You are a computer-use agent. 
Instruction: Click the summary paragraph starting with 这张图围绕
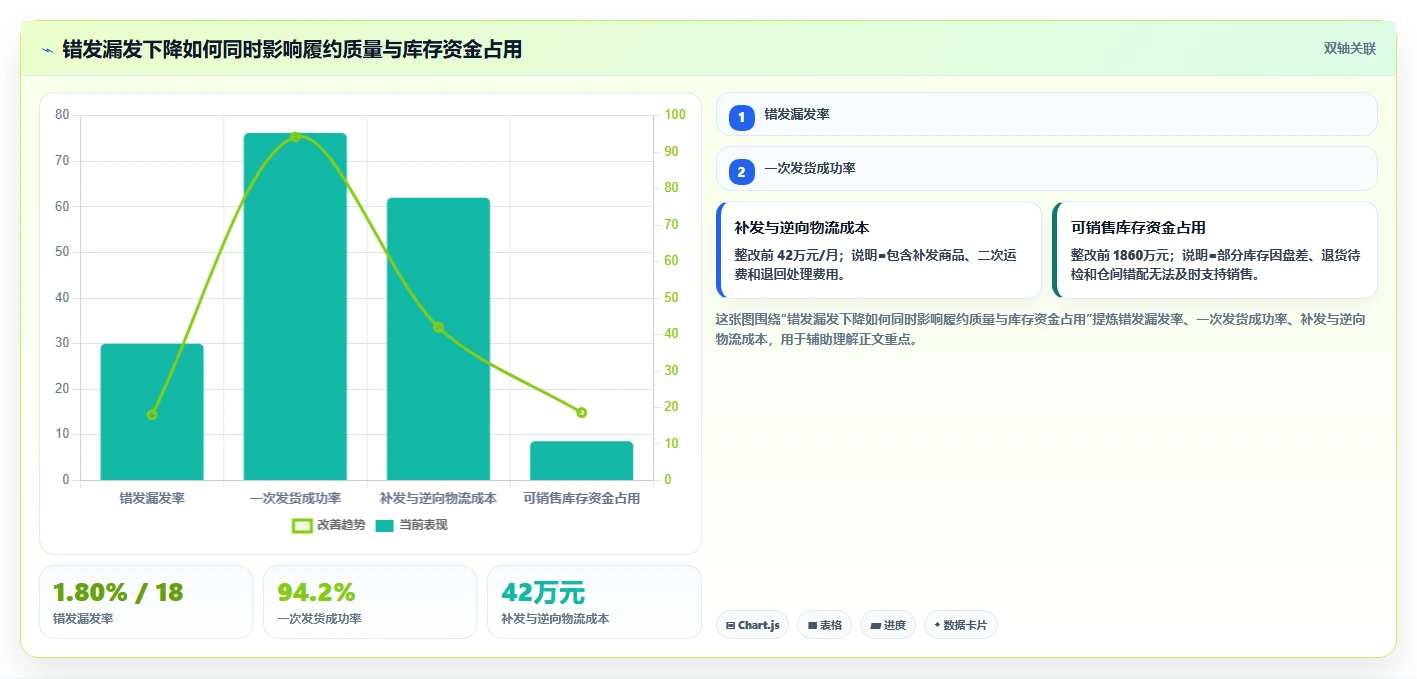1041,329
